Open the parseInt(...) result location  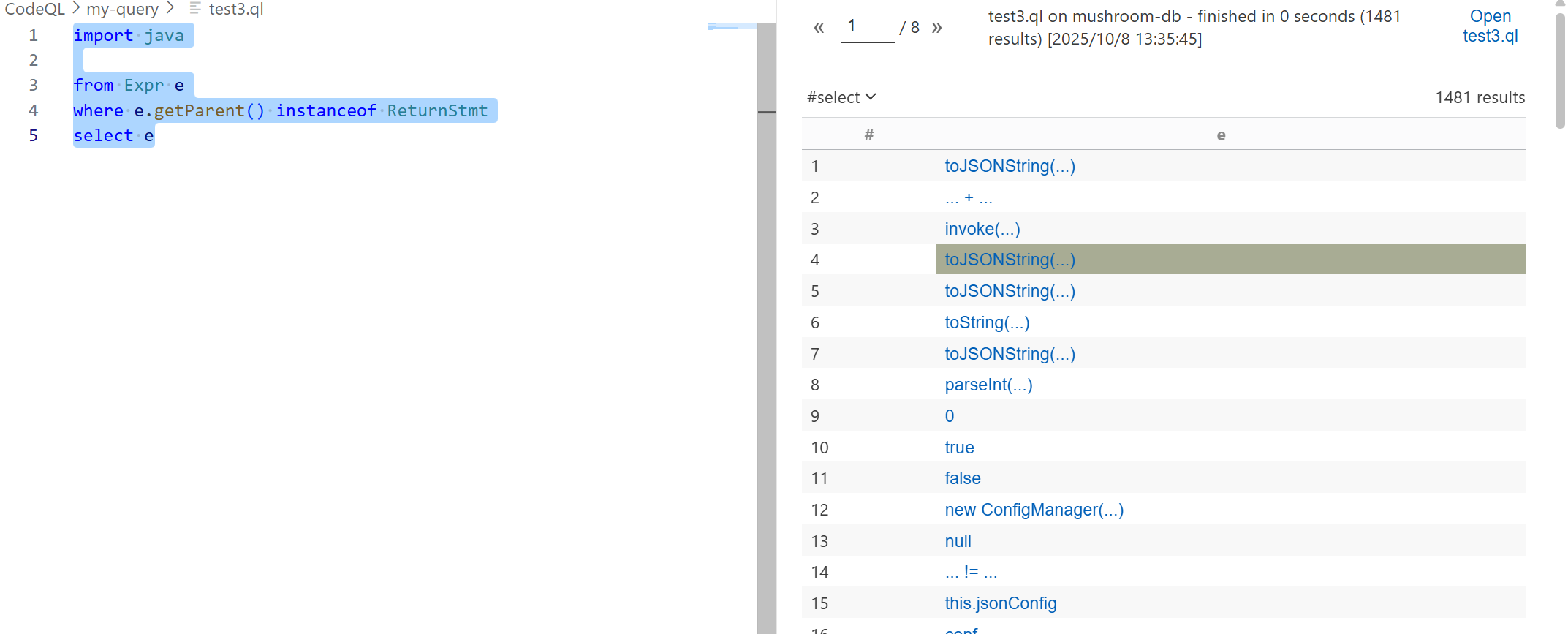988,385
